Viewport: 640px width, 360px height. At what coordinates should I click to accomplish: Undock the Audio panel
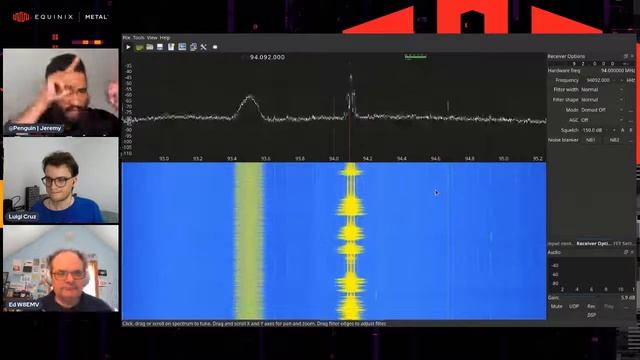point(626,252)
